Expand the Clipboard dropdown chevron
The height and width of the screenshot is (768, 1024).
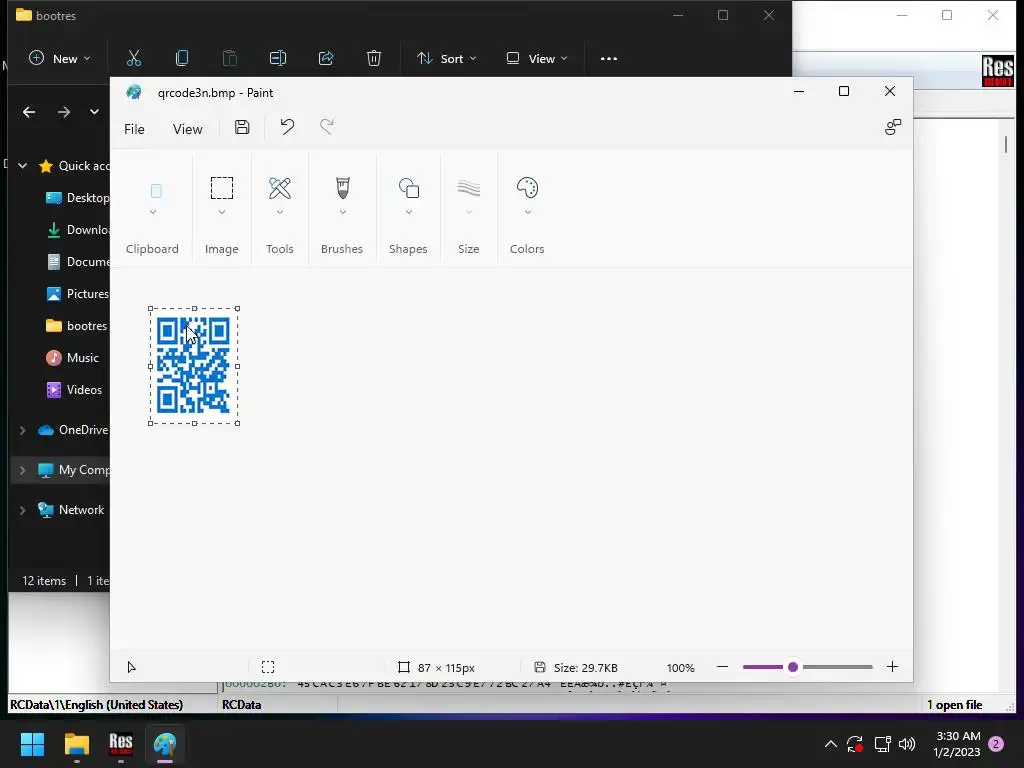pyautogui.click(x=153, y=212)
